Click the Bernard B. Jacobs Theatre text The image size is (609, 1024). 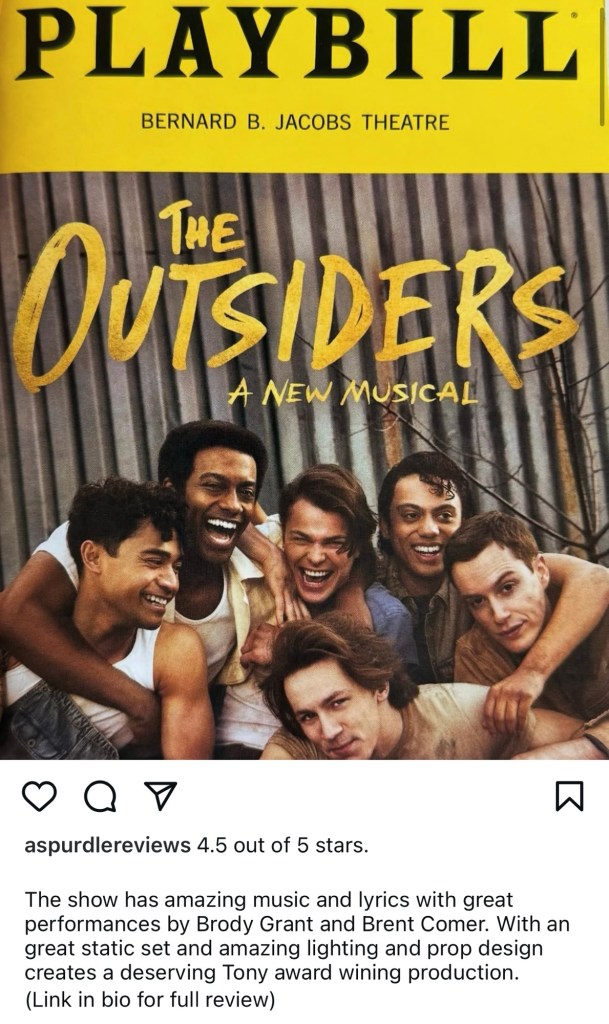point(295,122)
